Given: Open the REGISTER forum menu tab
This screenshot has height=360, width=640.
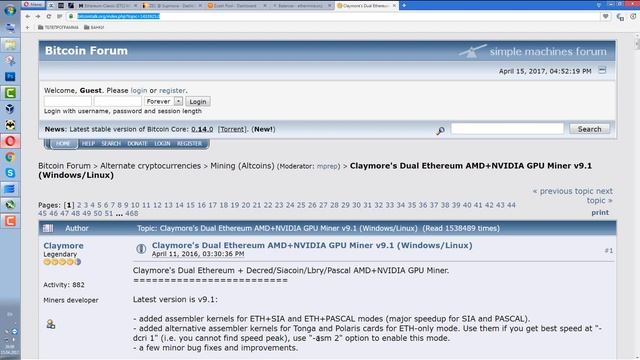Looking at the screenshot, I should tap(189, 144).
